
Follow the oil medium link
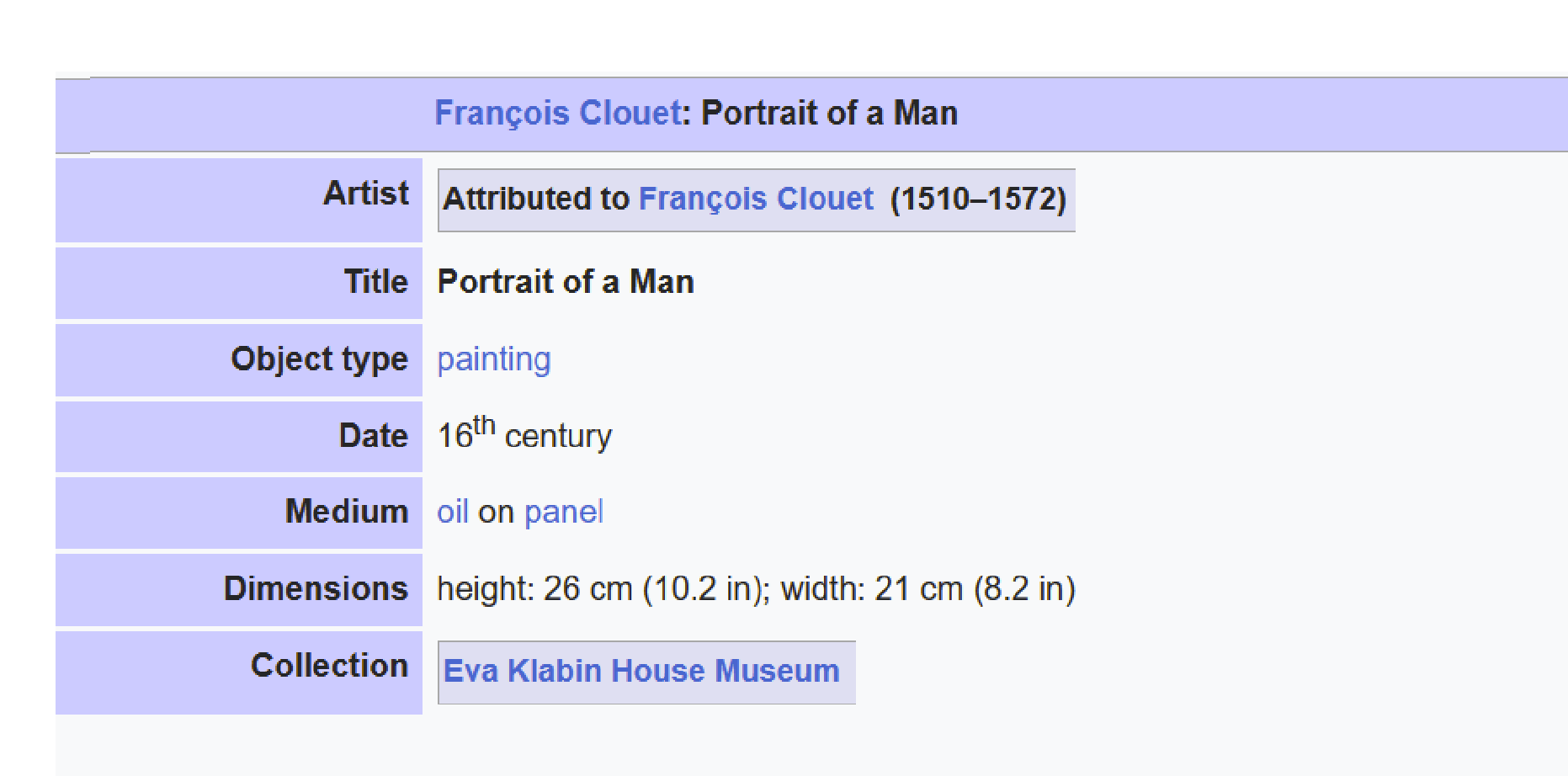click(x=452, y=512)
